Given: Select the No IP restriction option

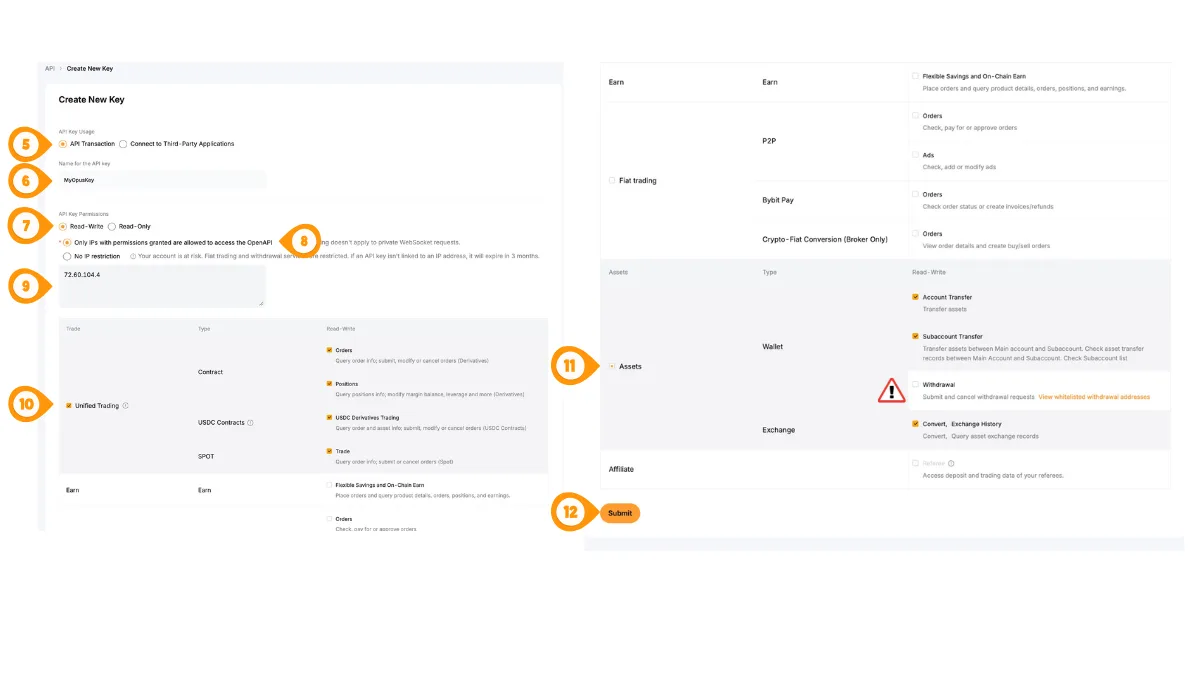Looking at the screenshot, I should 67,256.
